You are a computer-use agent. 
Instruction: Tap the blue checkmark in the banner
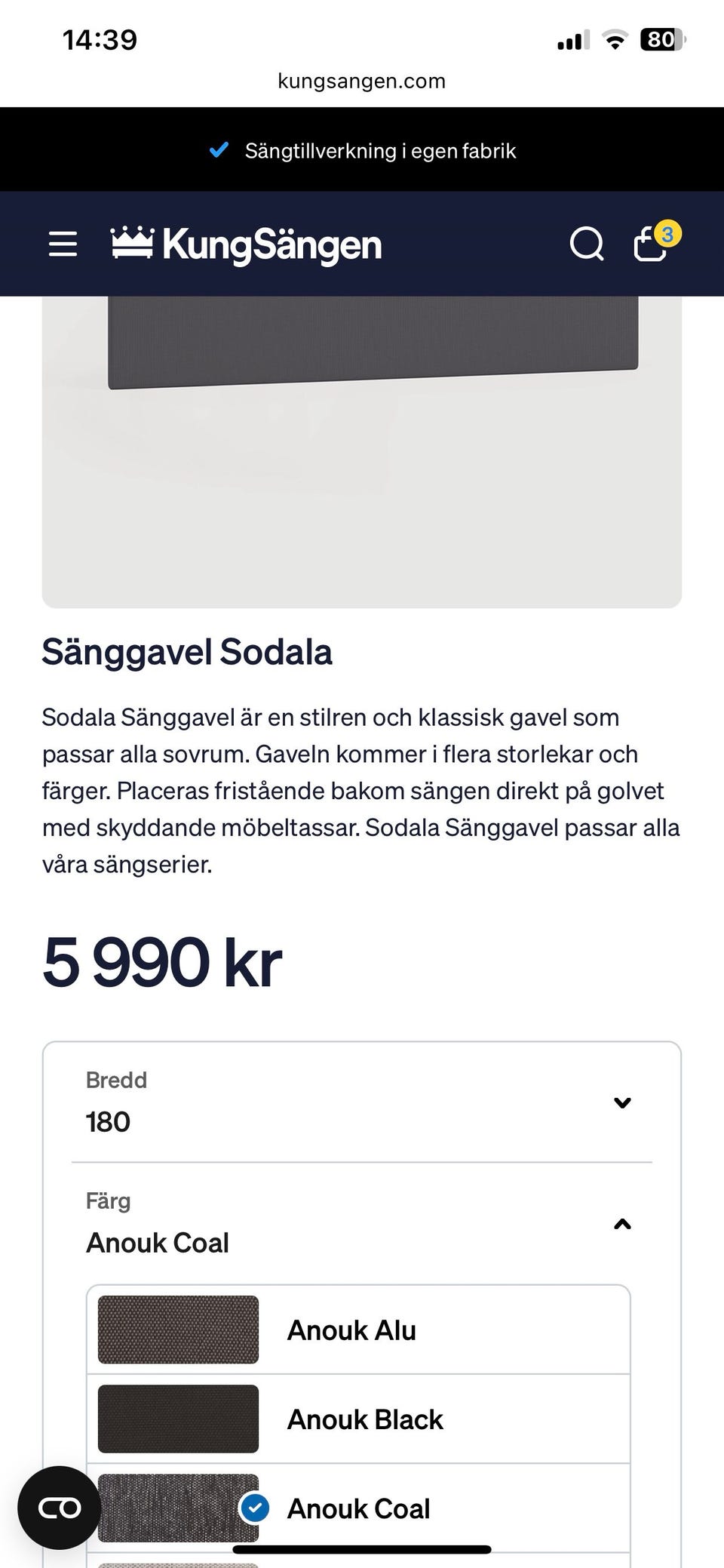[x=219, y=150]
